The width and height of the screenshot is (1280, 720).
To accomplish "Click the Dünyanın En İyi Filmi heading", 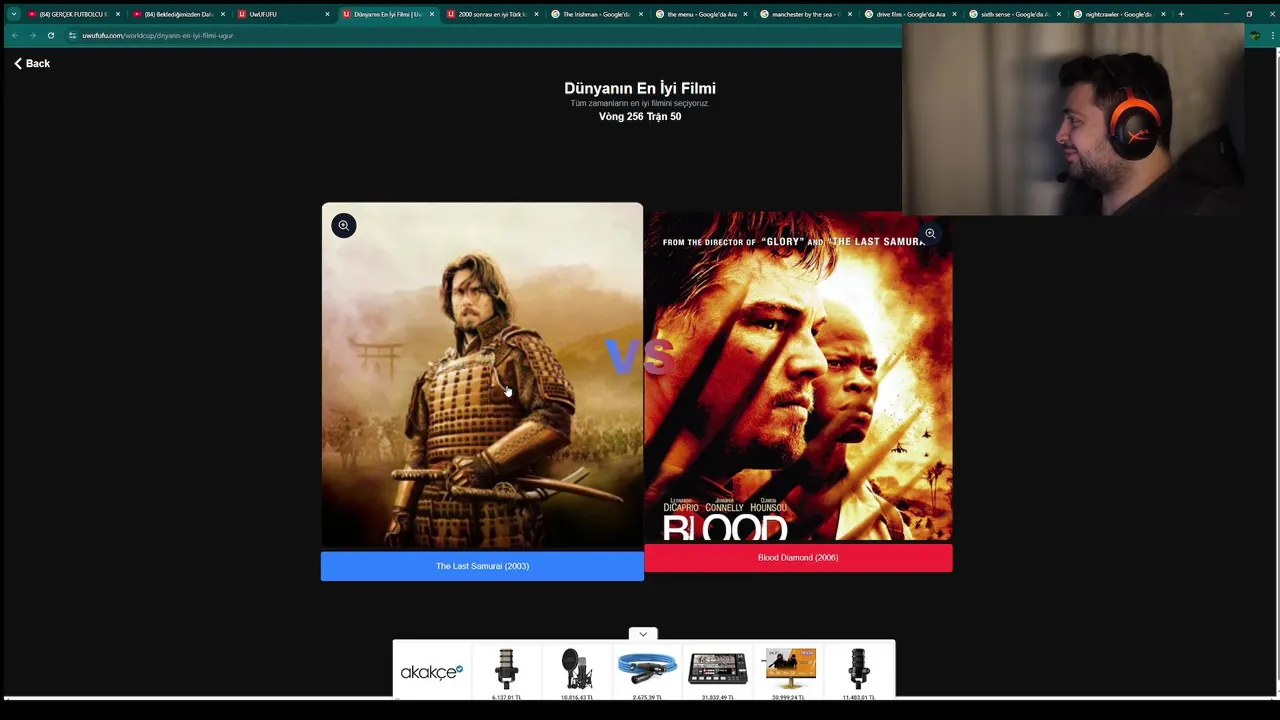I will pos(640,88).
